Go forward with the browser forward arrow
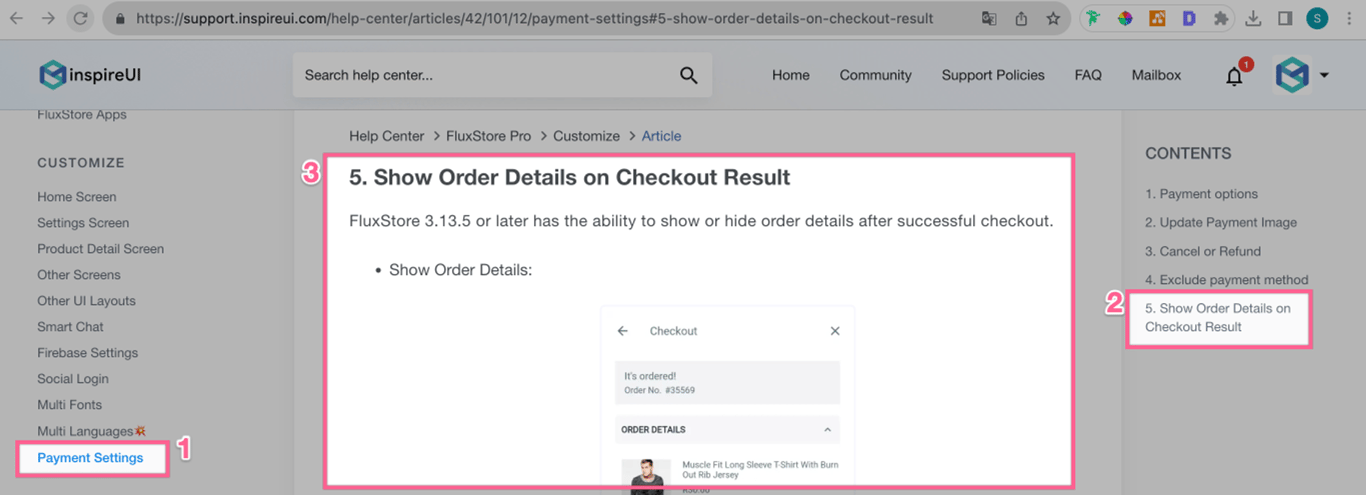Image resolution: width=1366 pixels, height=495 pixels. pos(49,18)
